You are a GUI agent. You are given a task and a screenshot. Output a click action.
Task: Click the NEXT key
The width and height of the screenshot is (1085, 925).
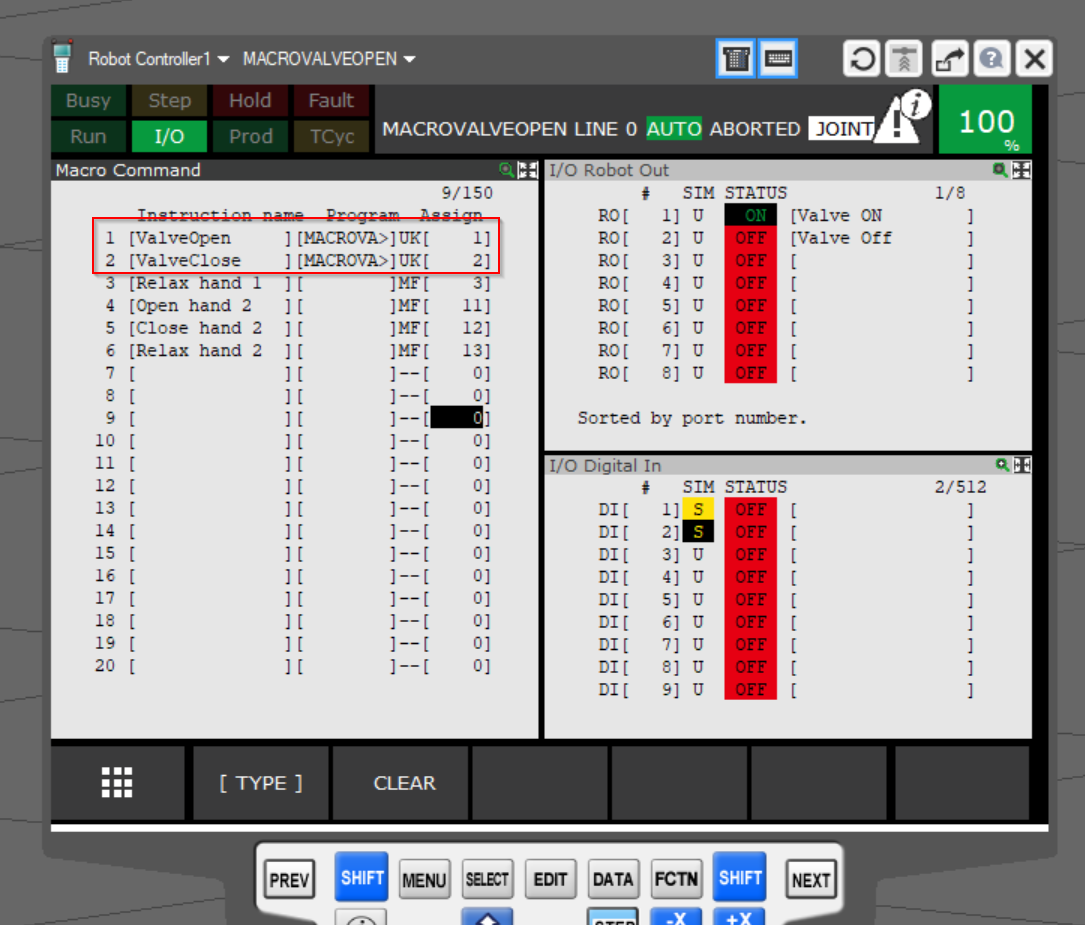point(811,879)
